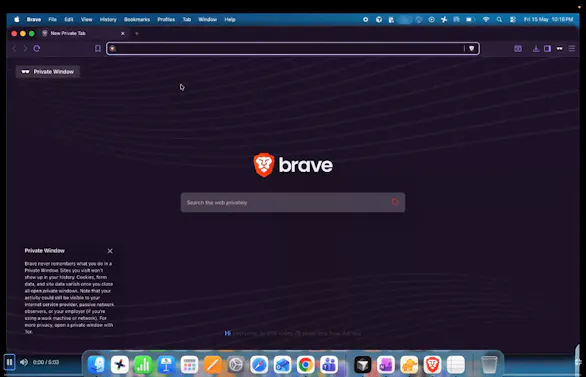Open the View menu

pos(86,19)
